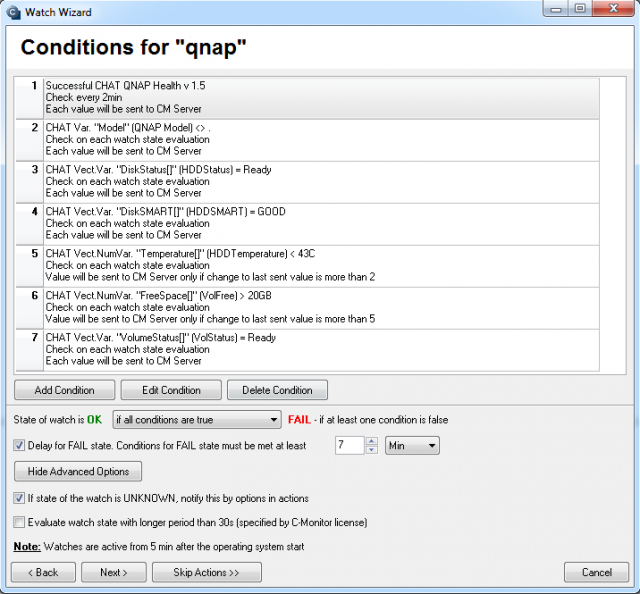Screen dimensions: 640x594
Task: Proceed with the Next button
Action: click(114, 572)
